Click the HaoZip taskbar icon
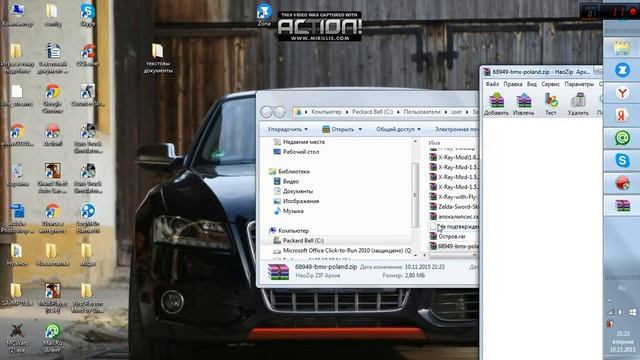 click(622, 205)
